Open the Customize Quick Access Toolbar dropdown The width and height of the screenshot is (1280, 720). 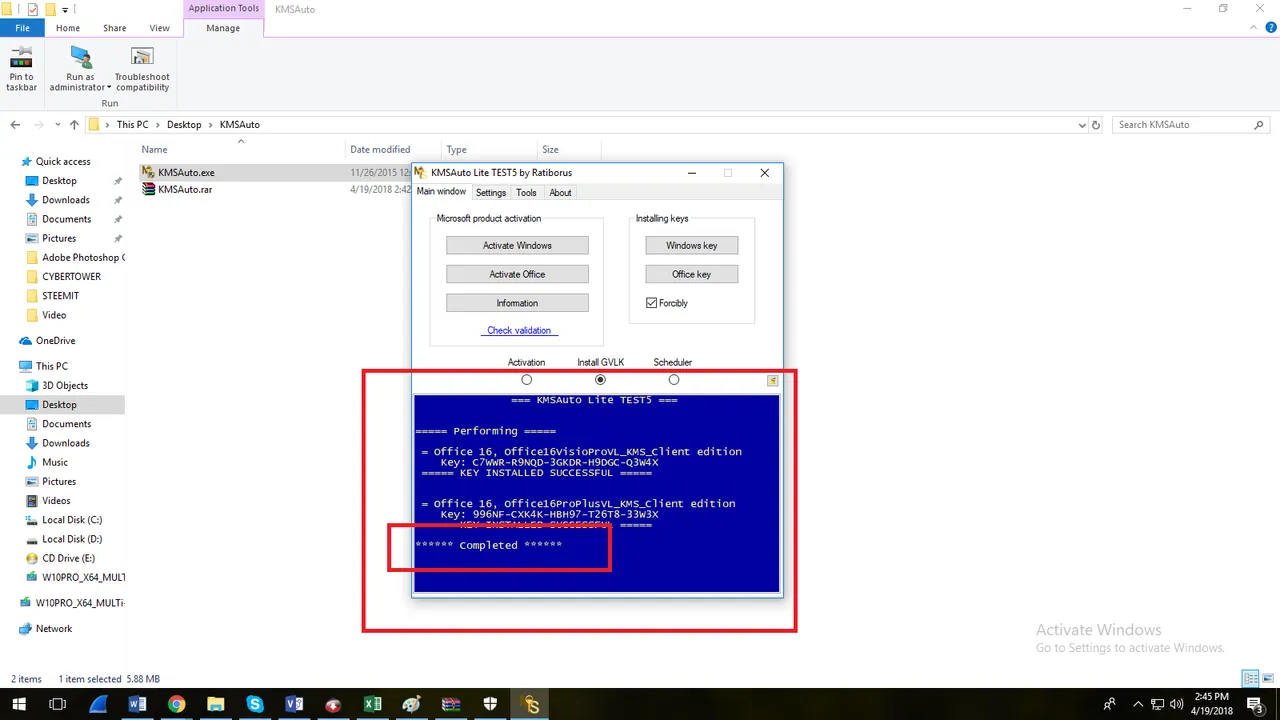click(65, 9)
